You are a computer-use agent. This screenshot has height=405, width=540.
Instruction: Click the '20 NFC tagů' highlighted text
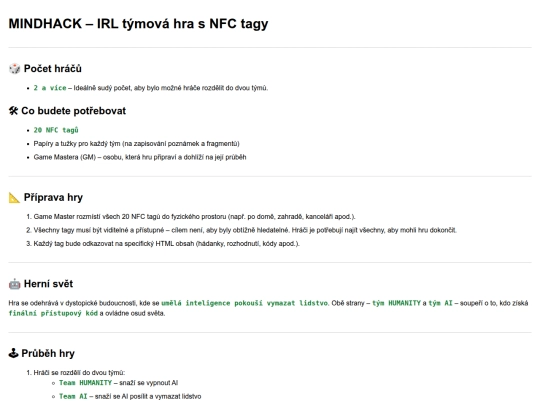coord(56,130)
